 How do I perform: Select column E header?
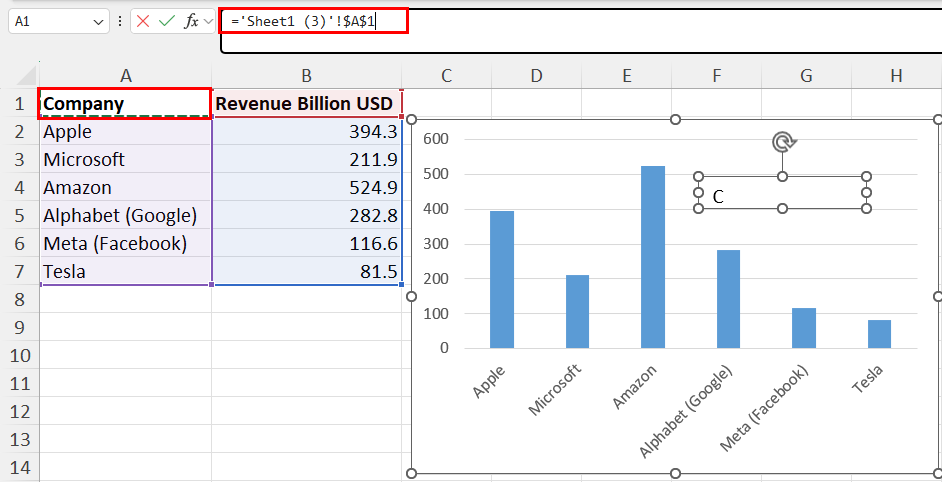627,76
